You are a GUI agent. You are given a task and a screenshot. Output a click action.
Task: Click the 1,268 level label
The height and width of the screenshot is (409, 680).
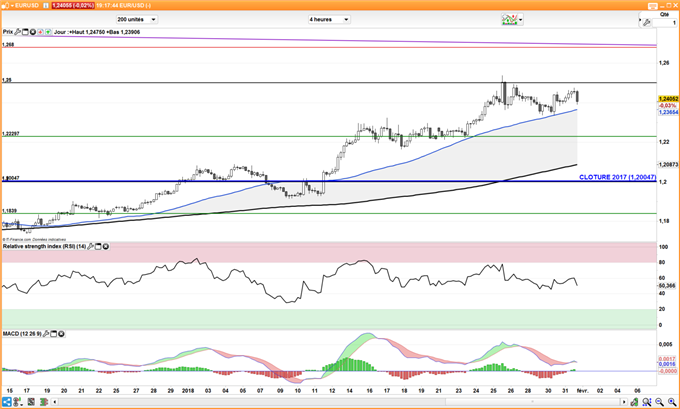[8, 45]
